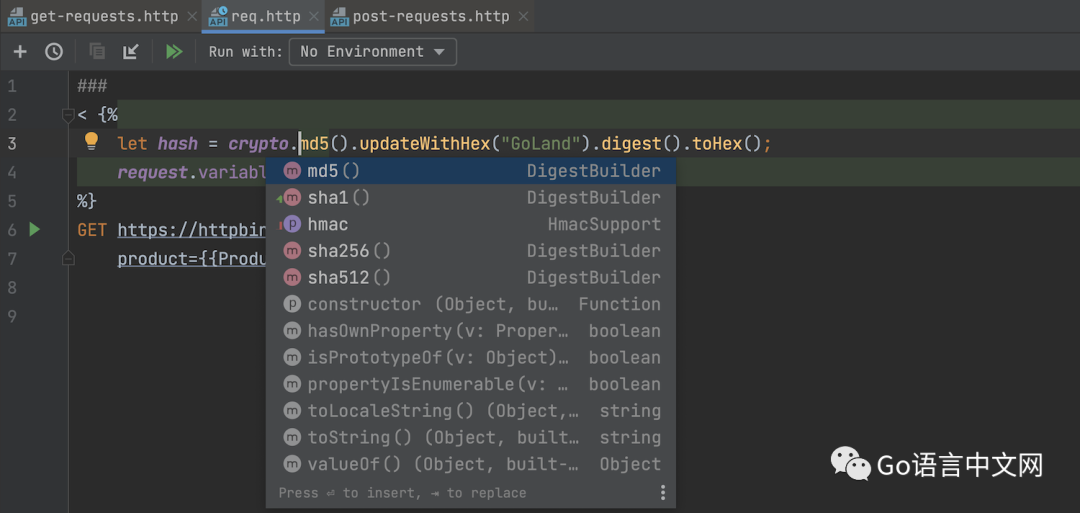
Task: Open the request history clock icon
Action: (x=54, y=52)
